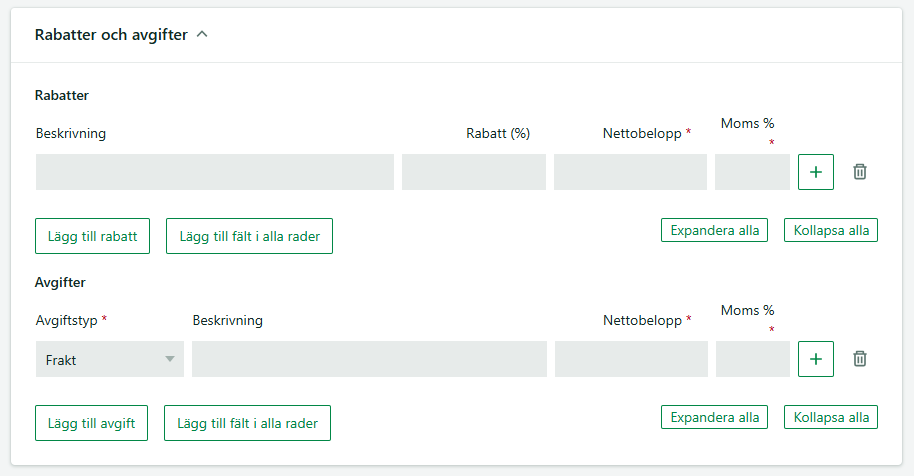Viewport: 914px width, 476px height.
Task: Focus the Rabatt (%) input field
Action: point(474,172)
